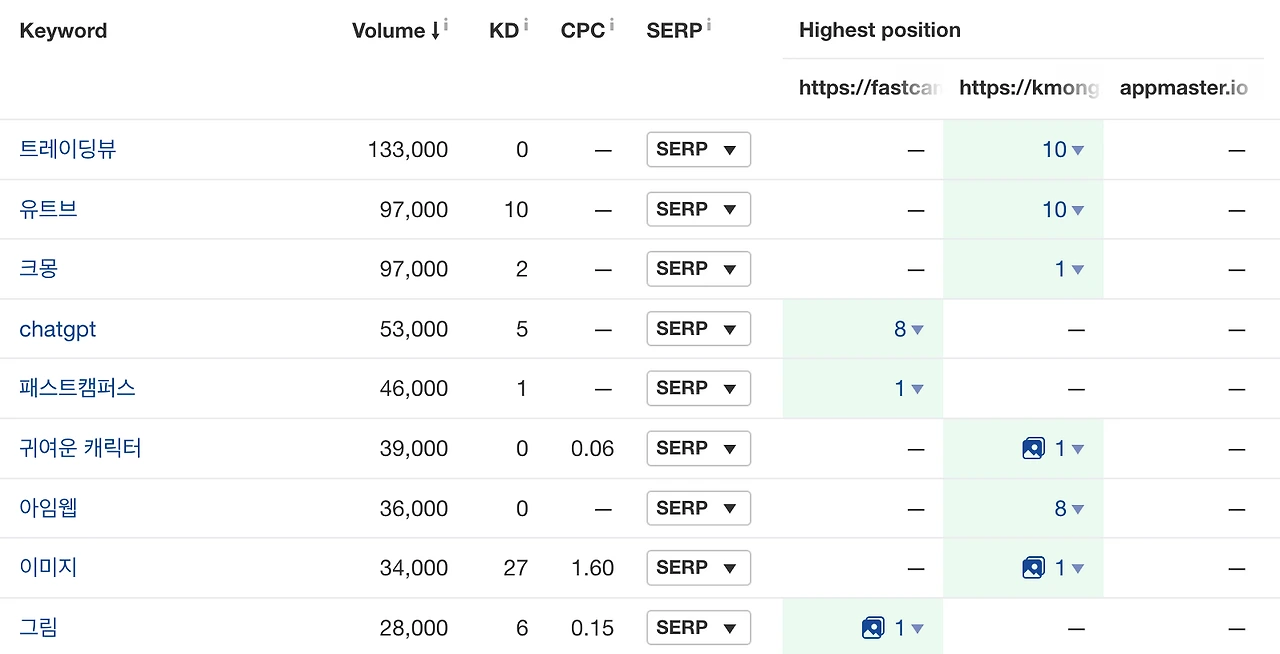The height and width of the screenshot is (654, 1280).
Task: Open SERP dropdown for chatgpt
Action: click(x=698, y=329)
